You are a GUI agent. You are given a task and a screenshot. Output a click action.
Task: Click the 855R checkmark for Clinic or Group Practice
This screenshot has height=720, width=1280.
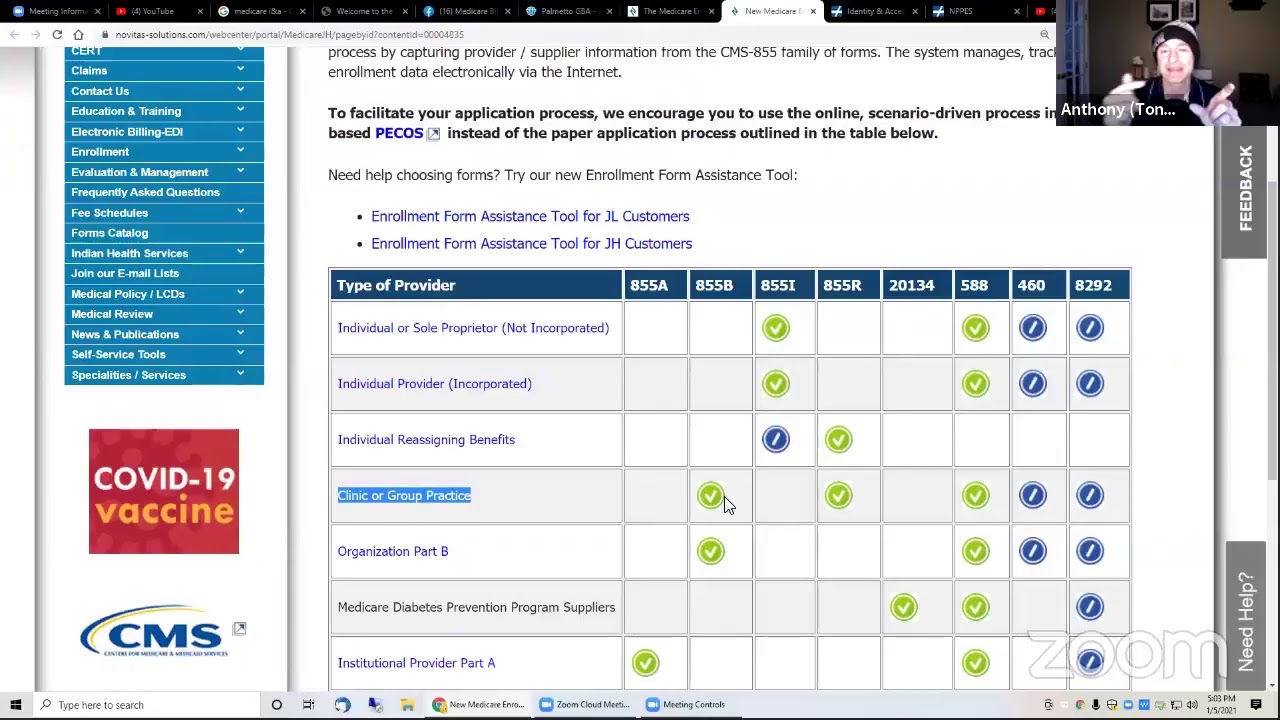[x=839, y=496]
